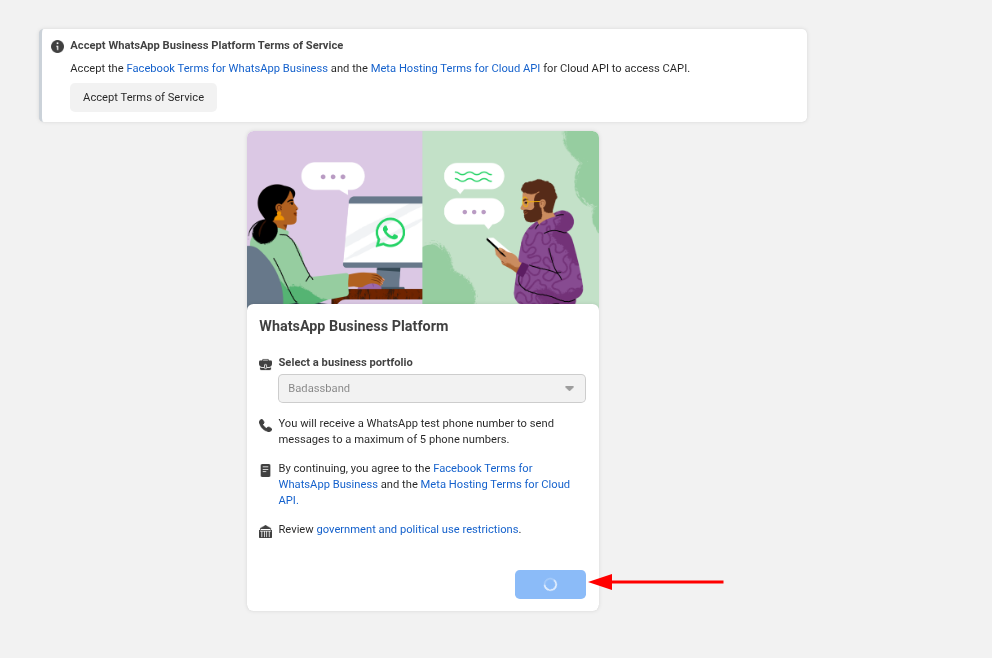
Task: Click the WhatsApp logo on the monitor
Action: point(389,233)
